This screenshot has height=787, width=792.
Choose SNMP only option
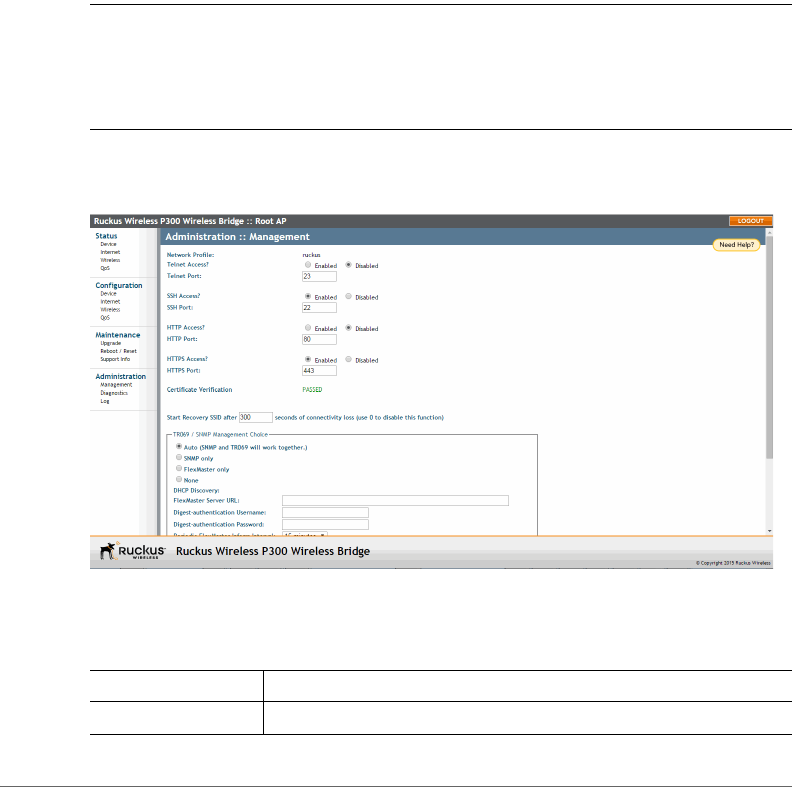179,457
